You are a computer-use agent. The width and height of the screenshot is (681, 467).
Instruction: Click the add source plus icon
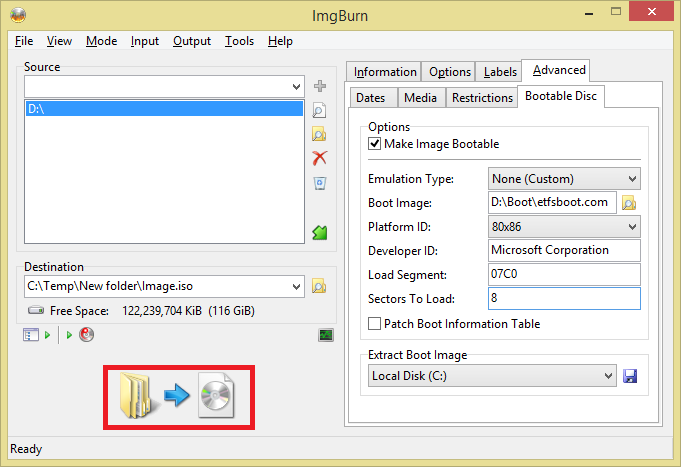(x=320, y=86)
